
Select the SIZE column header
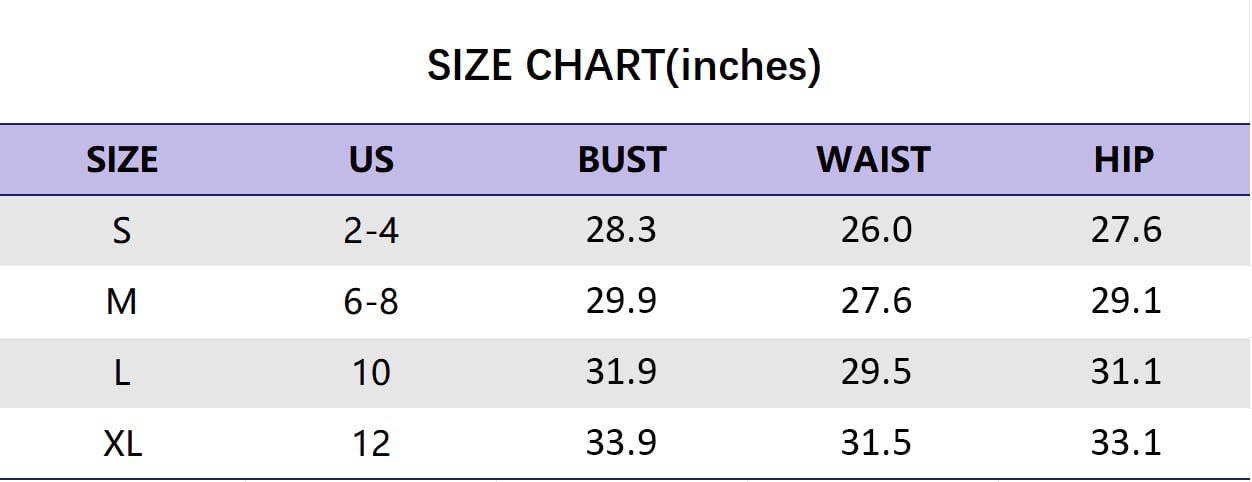click(122, 160)
